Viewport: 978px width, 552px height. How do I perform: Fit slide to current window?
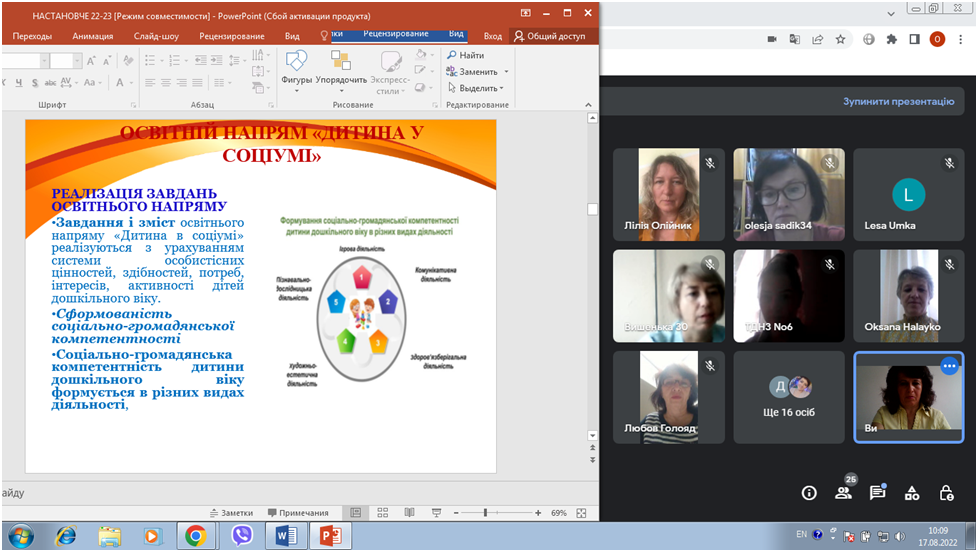pyautogui.click(x=581, y=513)
